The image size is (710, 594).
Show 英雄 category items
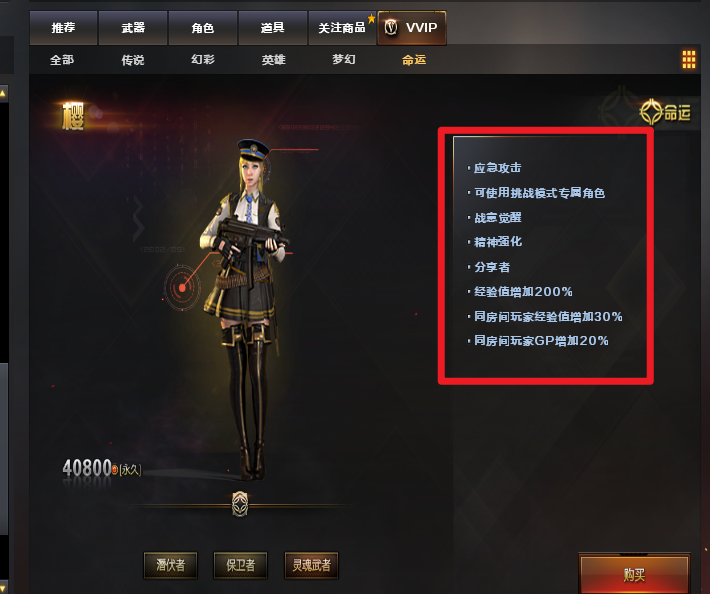click(x=273, y=60)
